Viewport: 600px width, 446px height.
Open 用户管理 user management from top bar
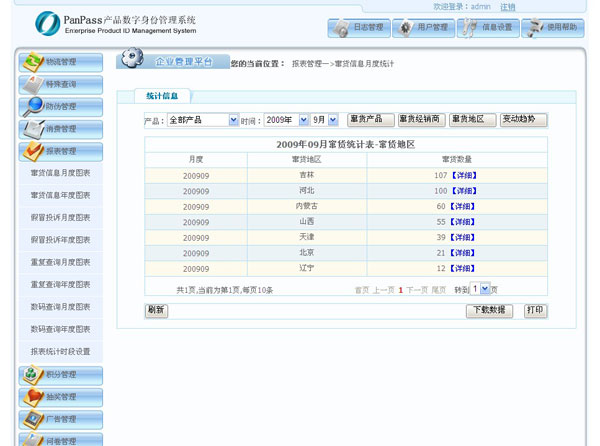tap(424, 28)
